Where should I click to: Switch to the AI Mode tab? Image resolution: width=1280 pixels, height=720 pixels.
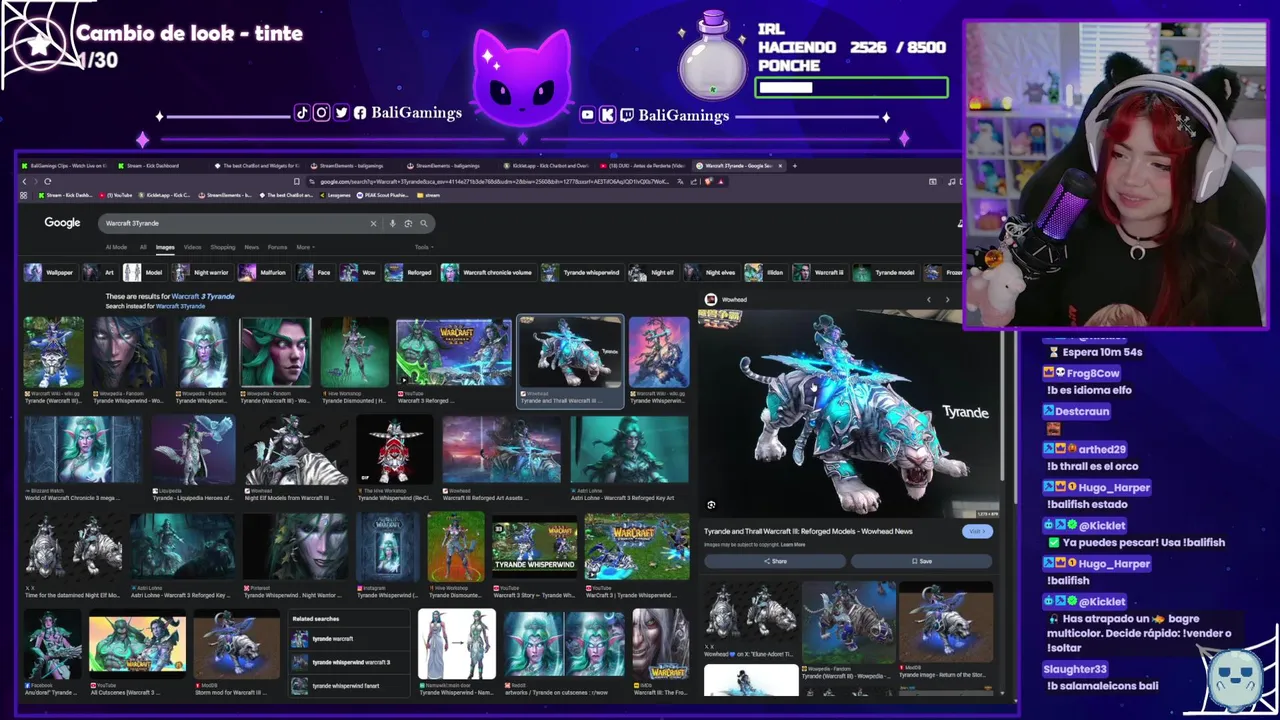[x=116, y=247]
